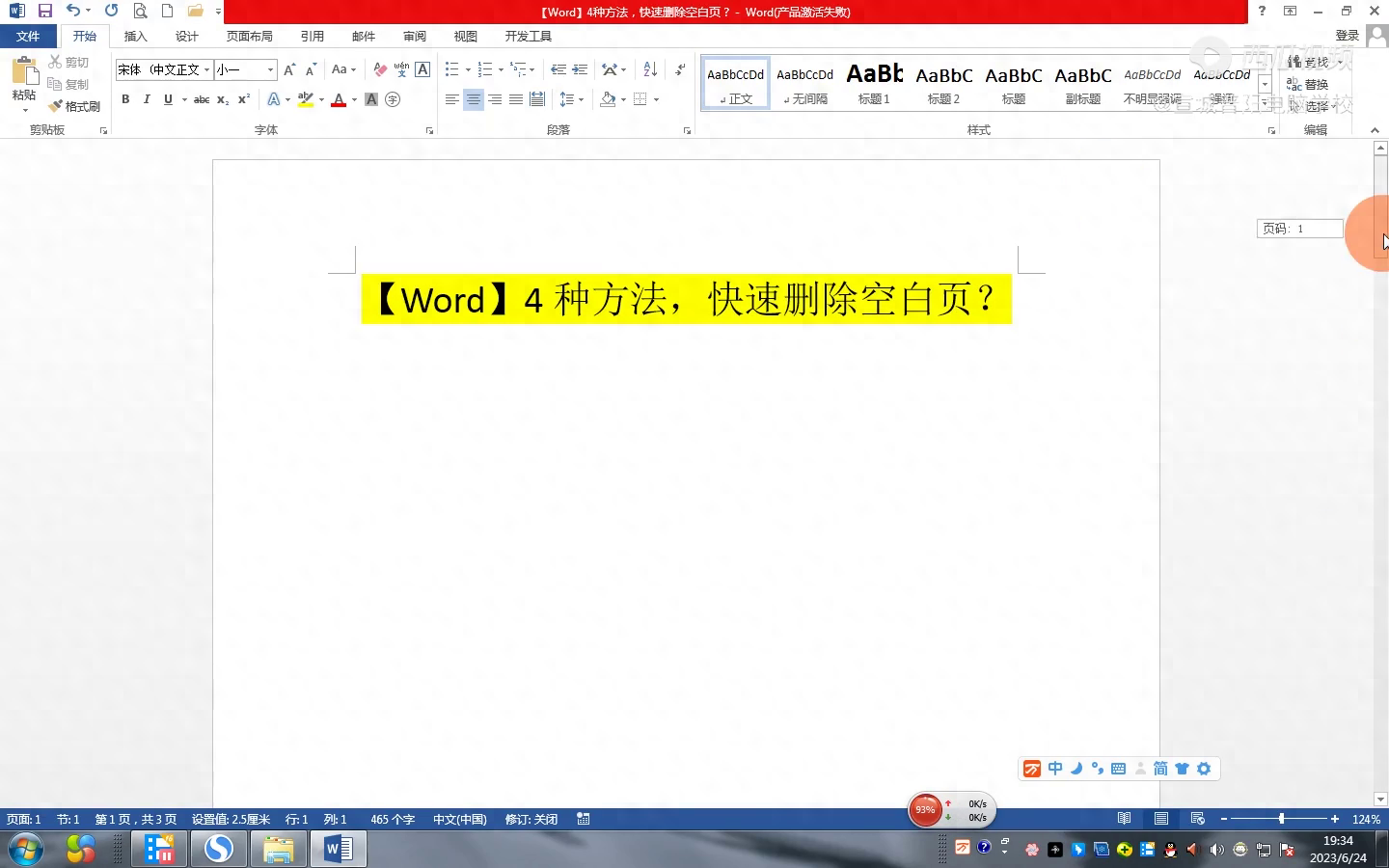
Task: Click the bullet list icon
Action: tap(451, 69)
